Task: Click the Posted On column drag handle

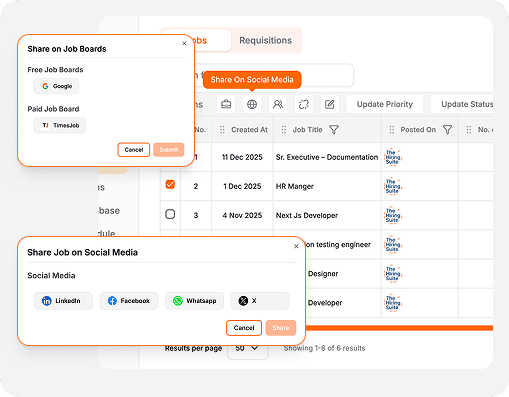Action: click(392, 130)
